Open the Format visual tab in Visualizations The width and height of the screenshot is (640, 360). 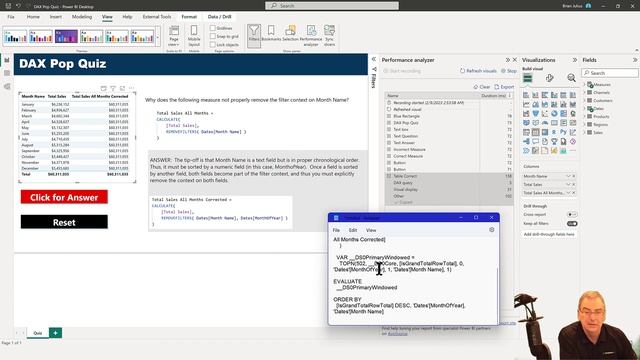549,78
